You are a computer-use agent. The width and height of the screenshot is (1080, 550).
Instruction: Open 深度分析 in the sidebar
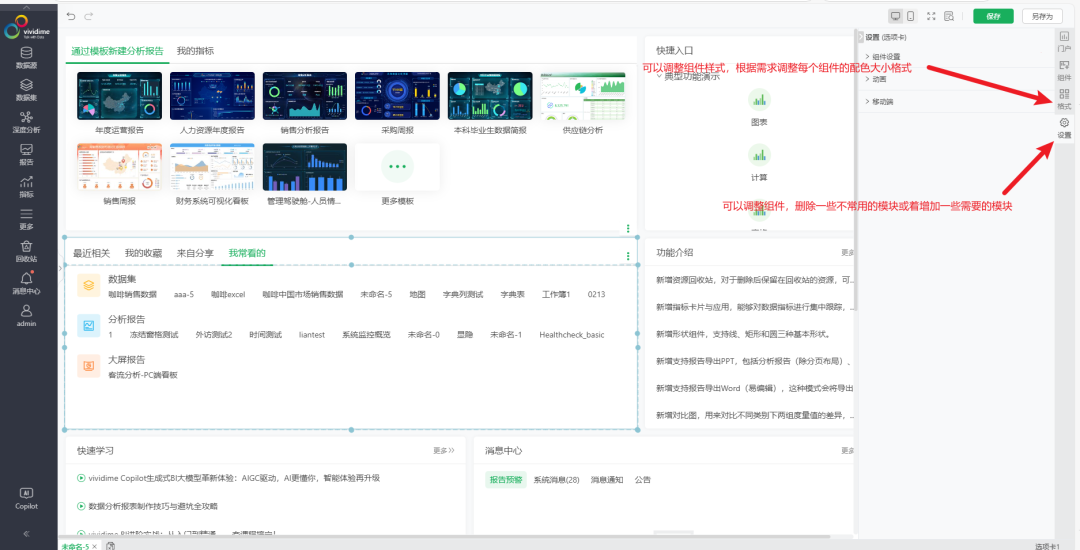tap(26, 123)
